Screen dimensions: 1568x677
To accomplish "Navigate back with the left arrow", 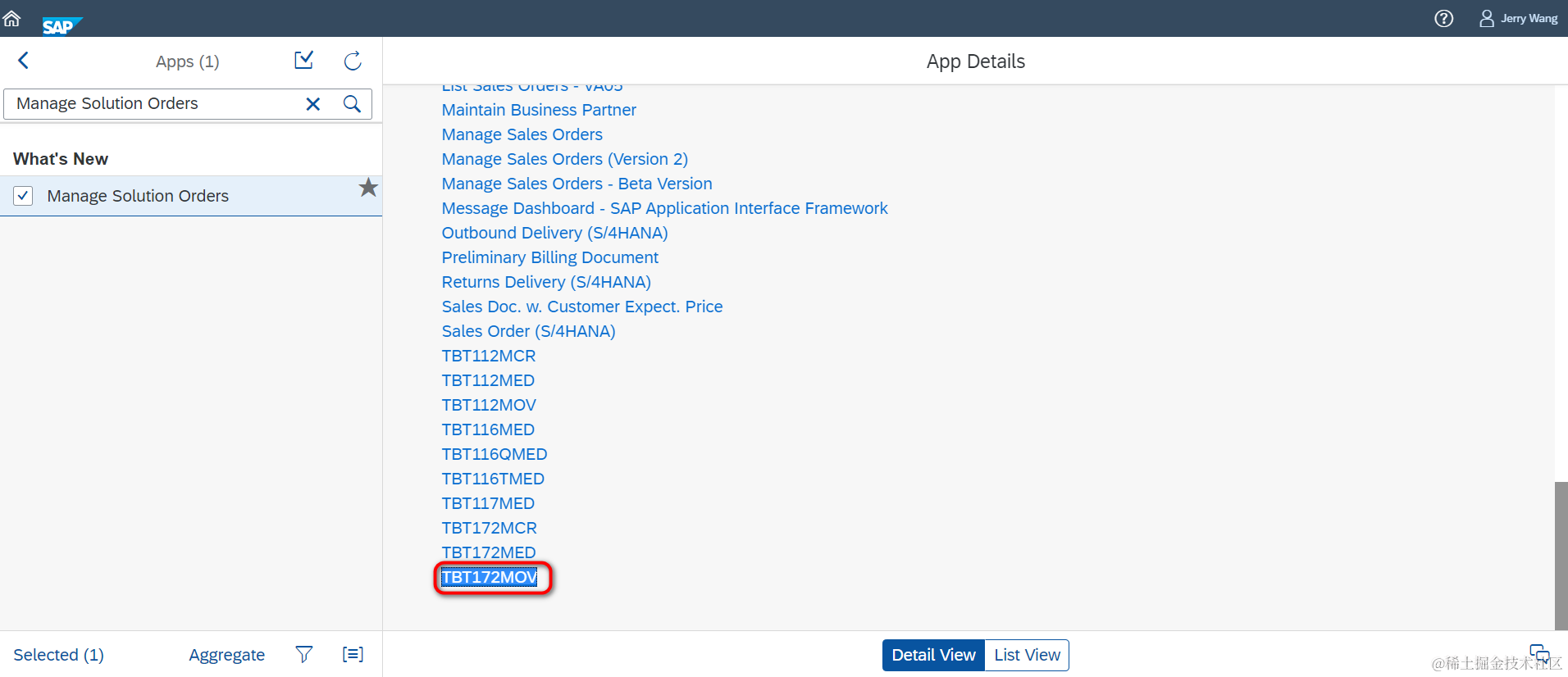I will [23, 61].
